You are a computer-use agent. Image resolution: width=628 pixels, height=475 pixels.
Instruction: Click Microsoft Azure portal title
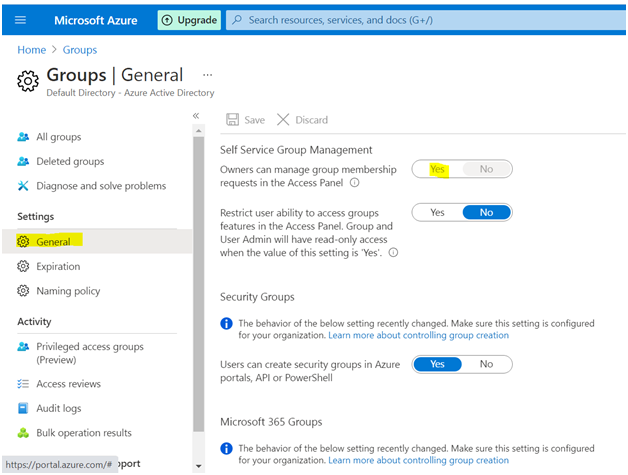[x=96, y=20]
